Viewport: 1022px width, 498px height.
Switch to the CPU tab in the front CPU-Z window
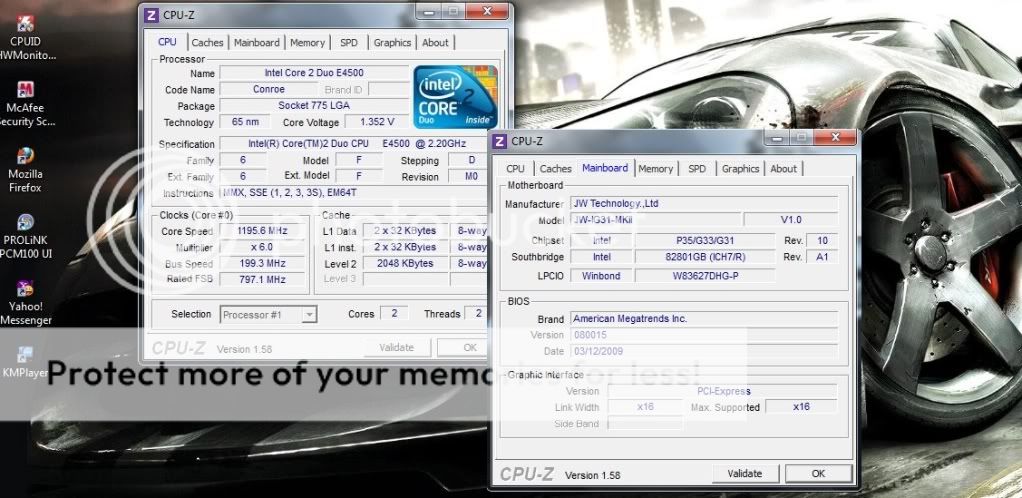(x=516, y=169)
